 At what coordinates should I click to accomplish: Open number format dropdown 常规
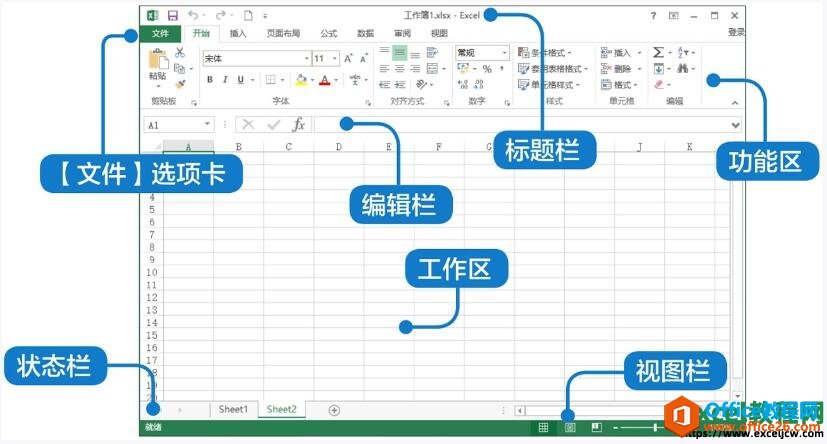pos(504,53)
